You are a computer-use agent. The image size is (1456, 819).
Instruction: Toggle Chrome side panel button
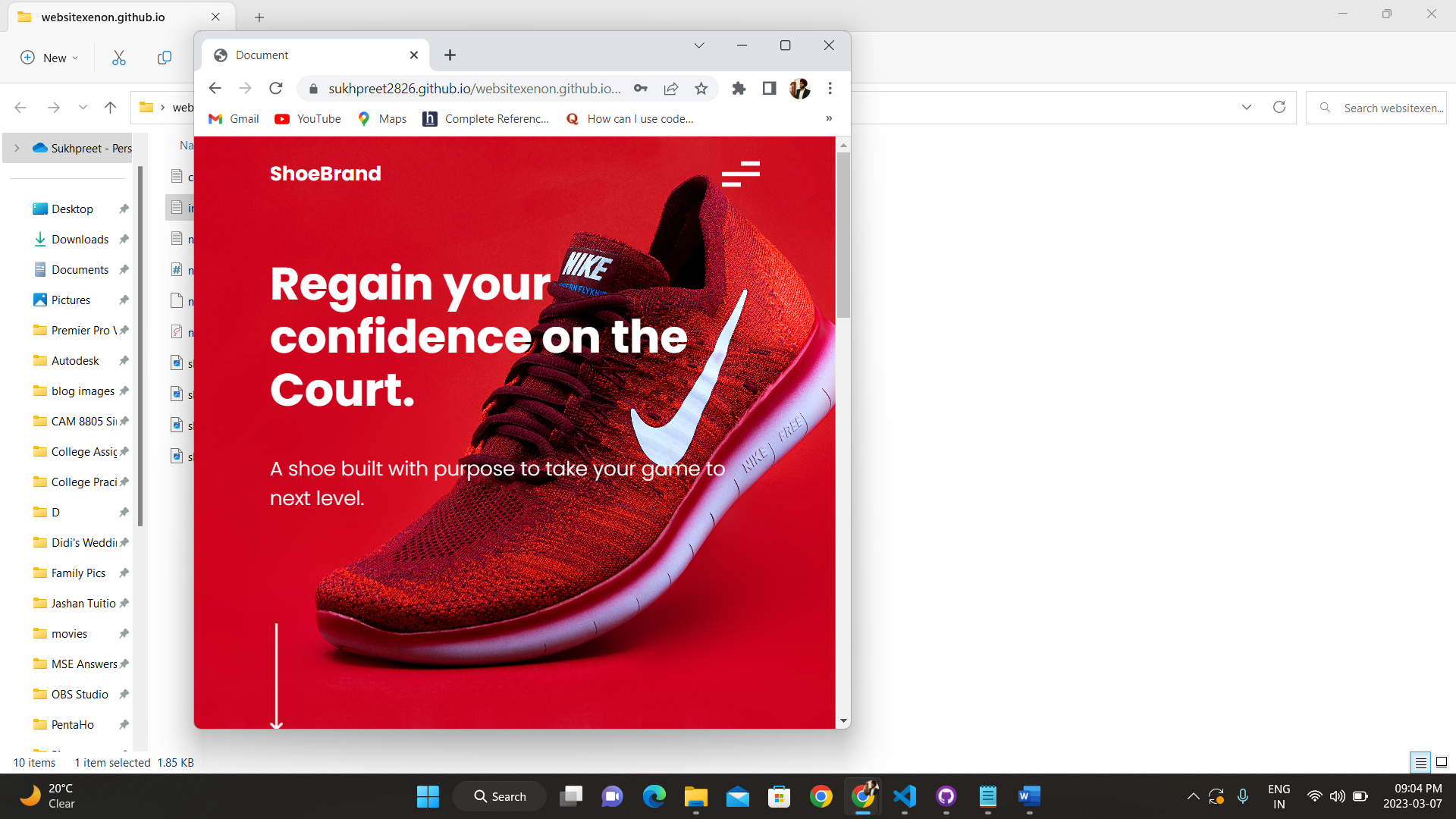click(x=769, y=89)
